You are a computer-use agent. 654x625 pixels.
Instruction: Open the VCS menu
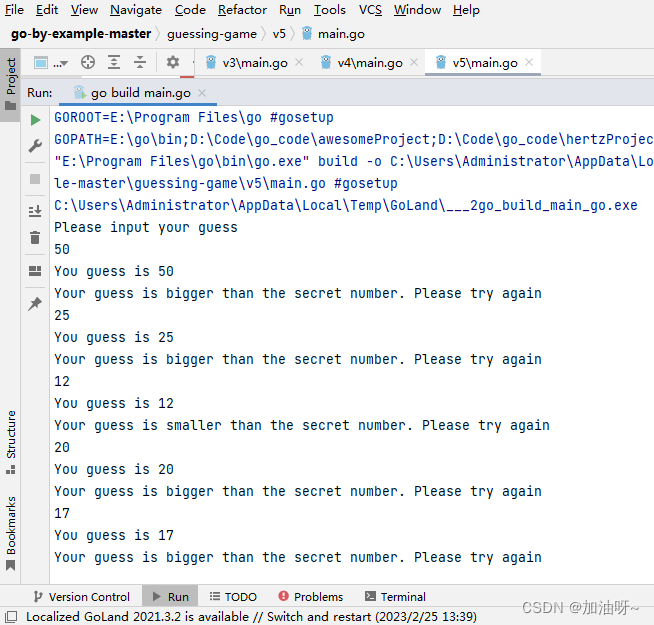[x=370, y=10]
